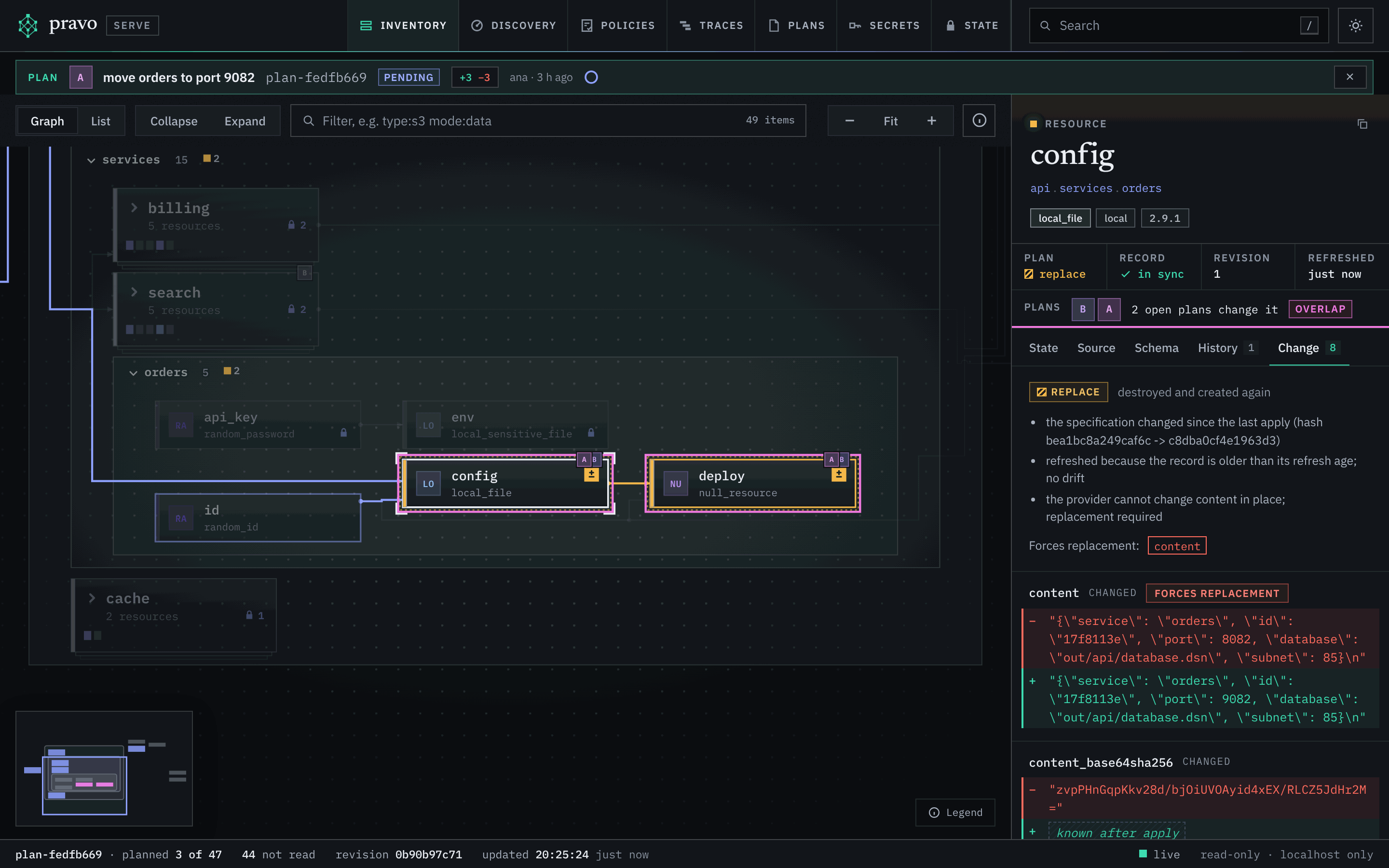
Task: Switch to Graph view
Action: [47, 121]
